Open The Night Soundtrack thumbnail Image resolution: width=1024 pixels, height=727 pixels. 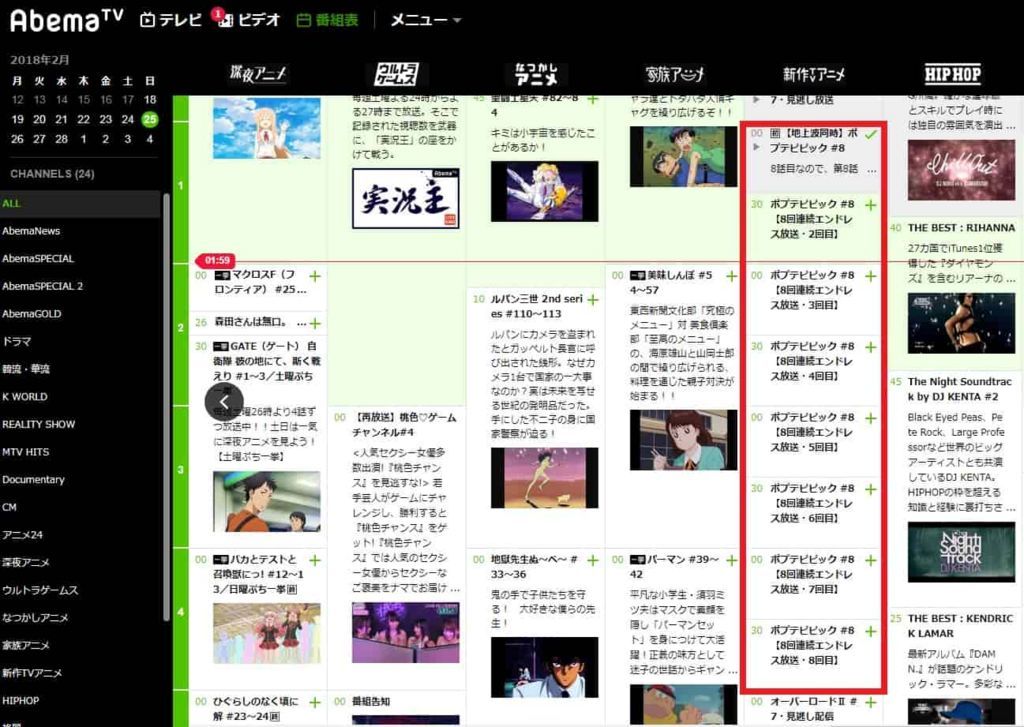pyautogui.click(x=961, y=552)
